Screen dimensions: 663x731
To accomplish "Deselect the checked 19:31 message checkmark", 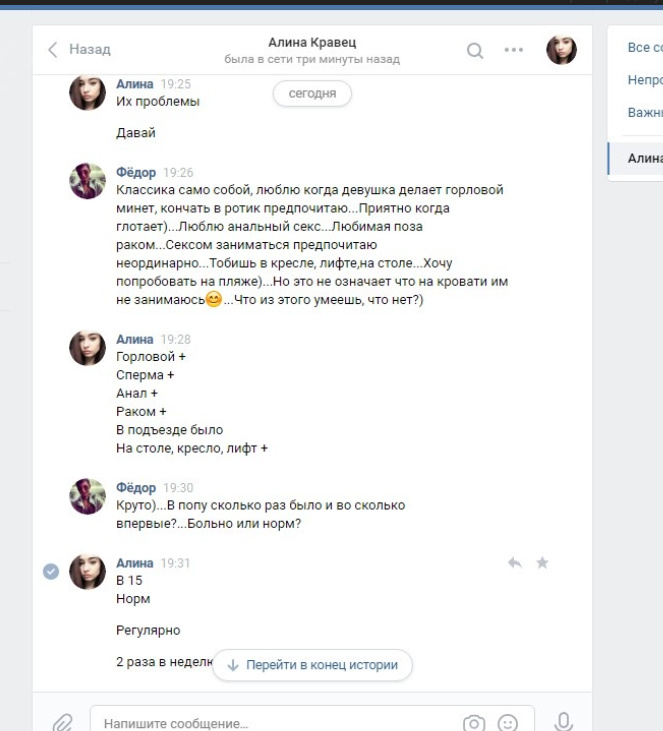I will [51, 571].
